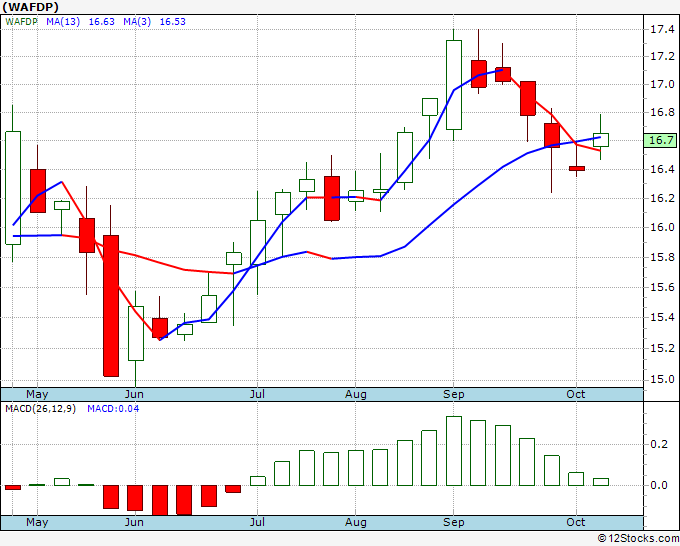Select the green WAFDP legend label
This screenshot has width=680, height=546.
[x=21, y=22]
